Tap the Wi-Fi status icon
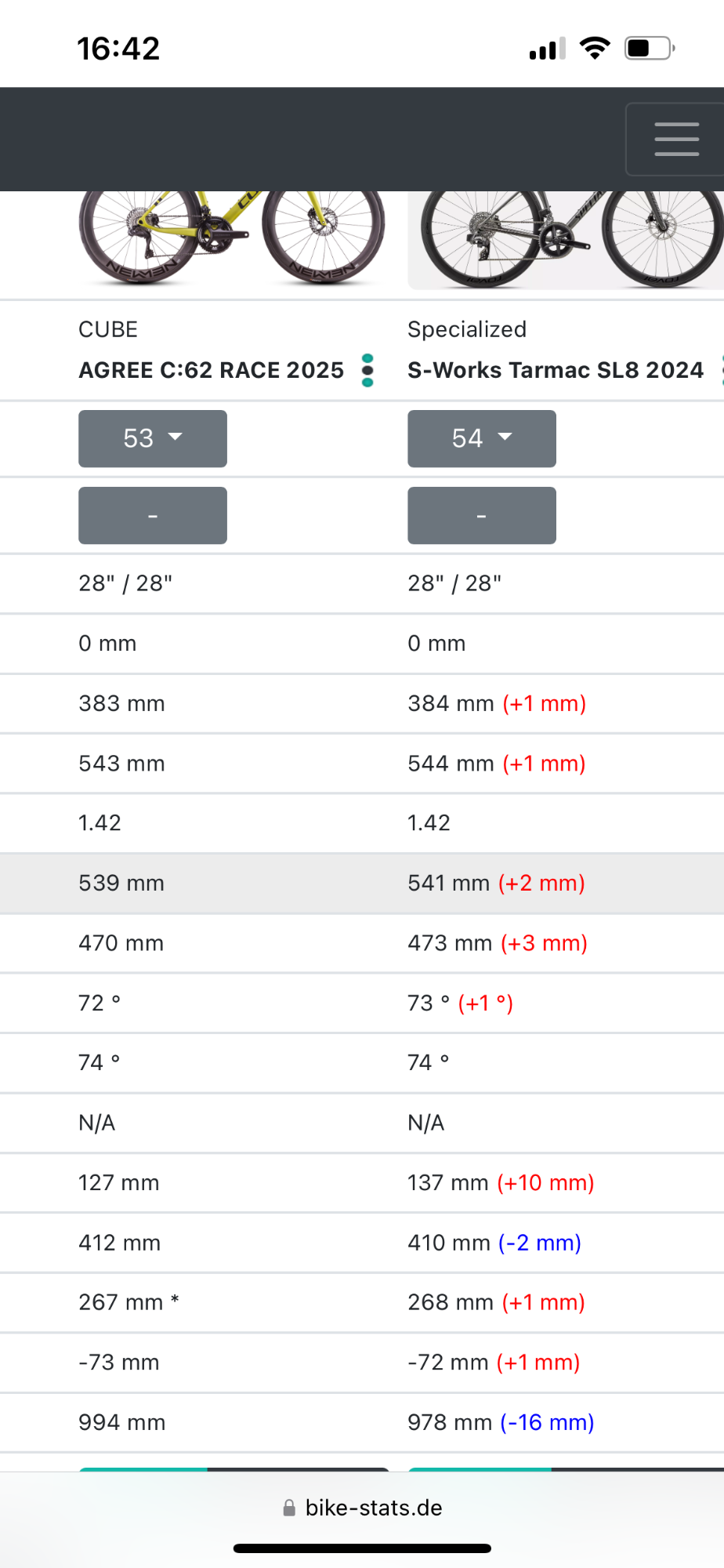 click(x=595, y=49)
